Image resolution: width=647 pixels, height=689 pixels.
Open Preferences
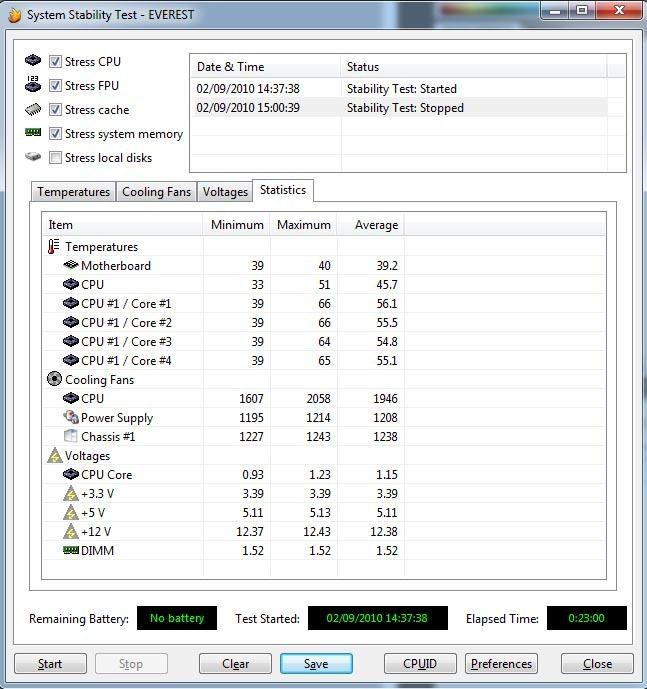[501, 664]
